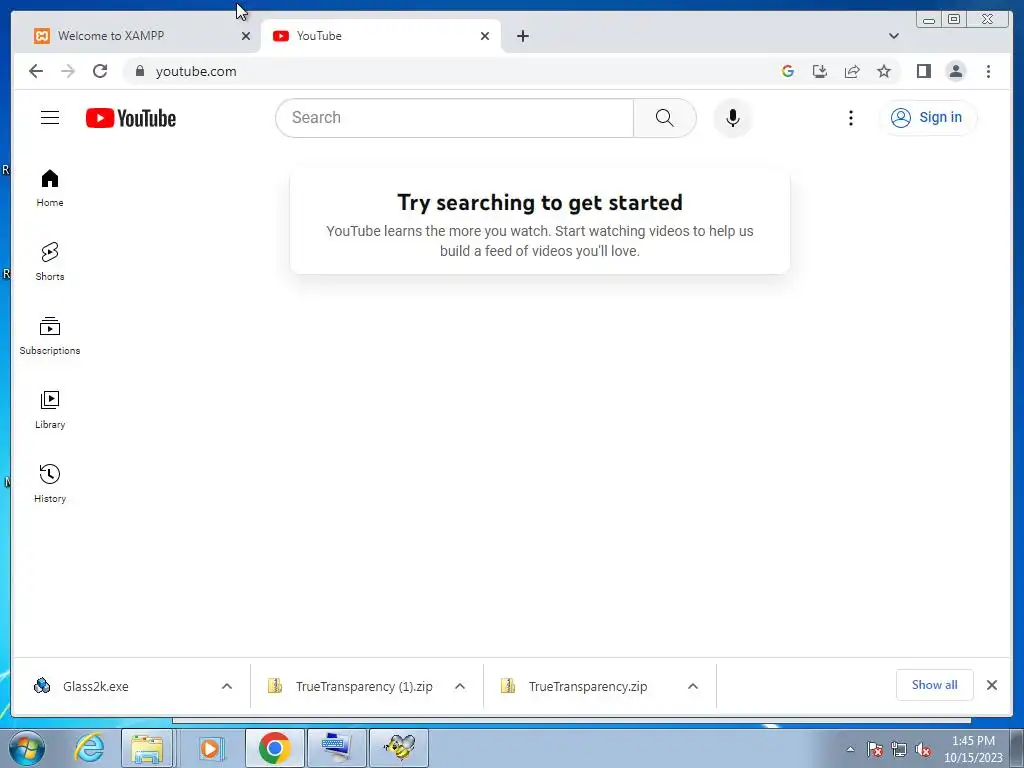Screen dimensions: 1024x768
Task: Open the bee icon app on taskbar
Action: click(x=399, y=748)
